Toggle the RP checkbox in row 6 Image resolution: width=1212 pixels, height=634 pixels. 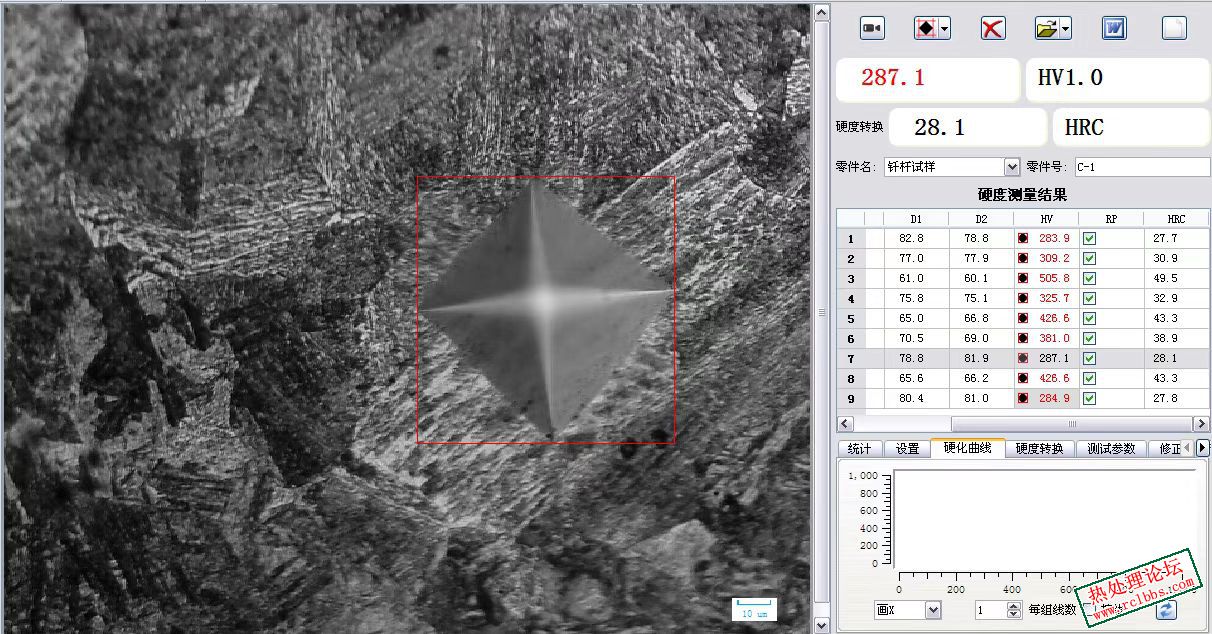(1090, 338)
